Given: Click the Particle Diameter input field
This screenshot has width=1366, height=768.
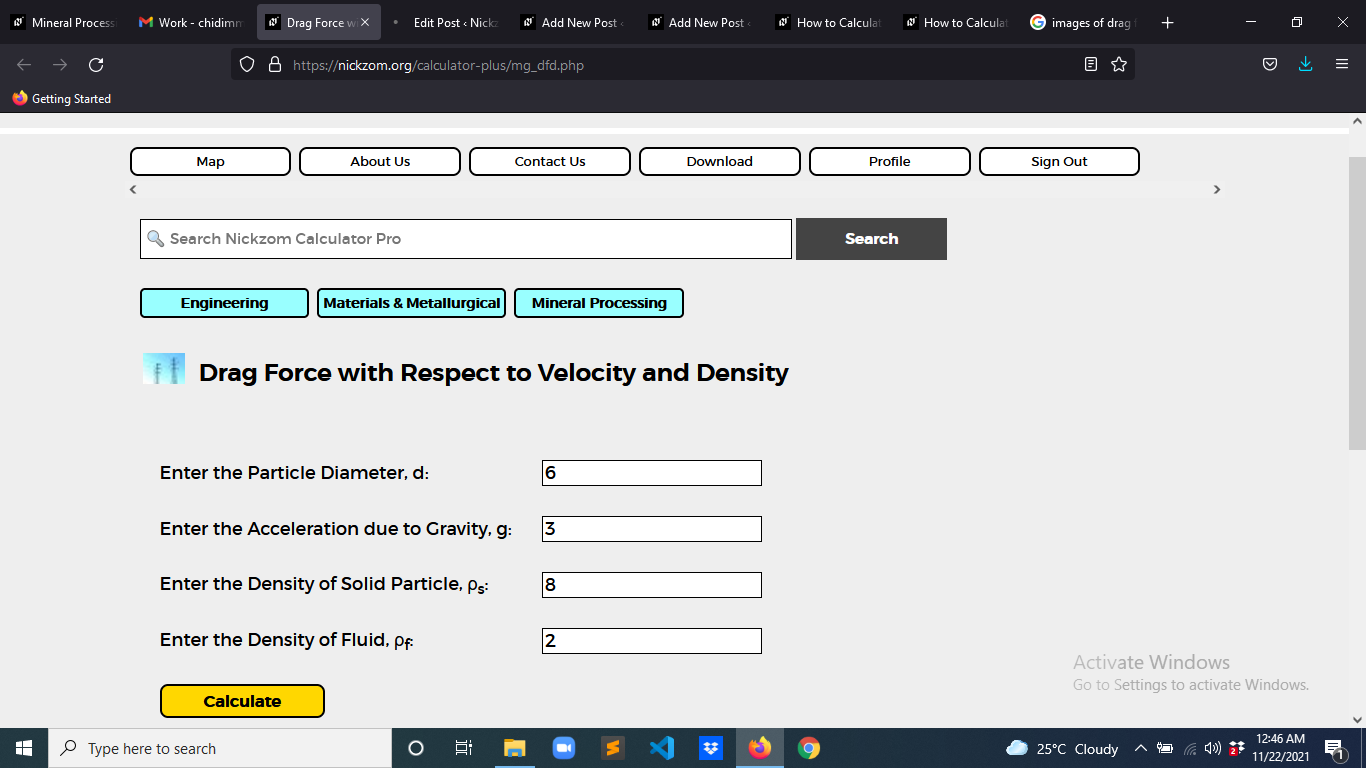Looking at the screenshot, I should tap(652, 473).
